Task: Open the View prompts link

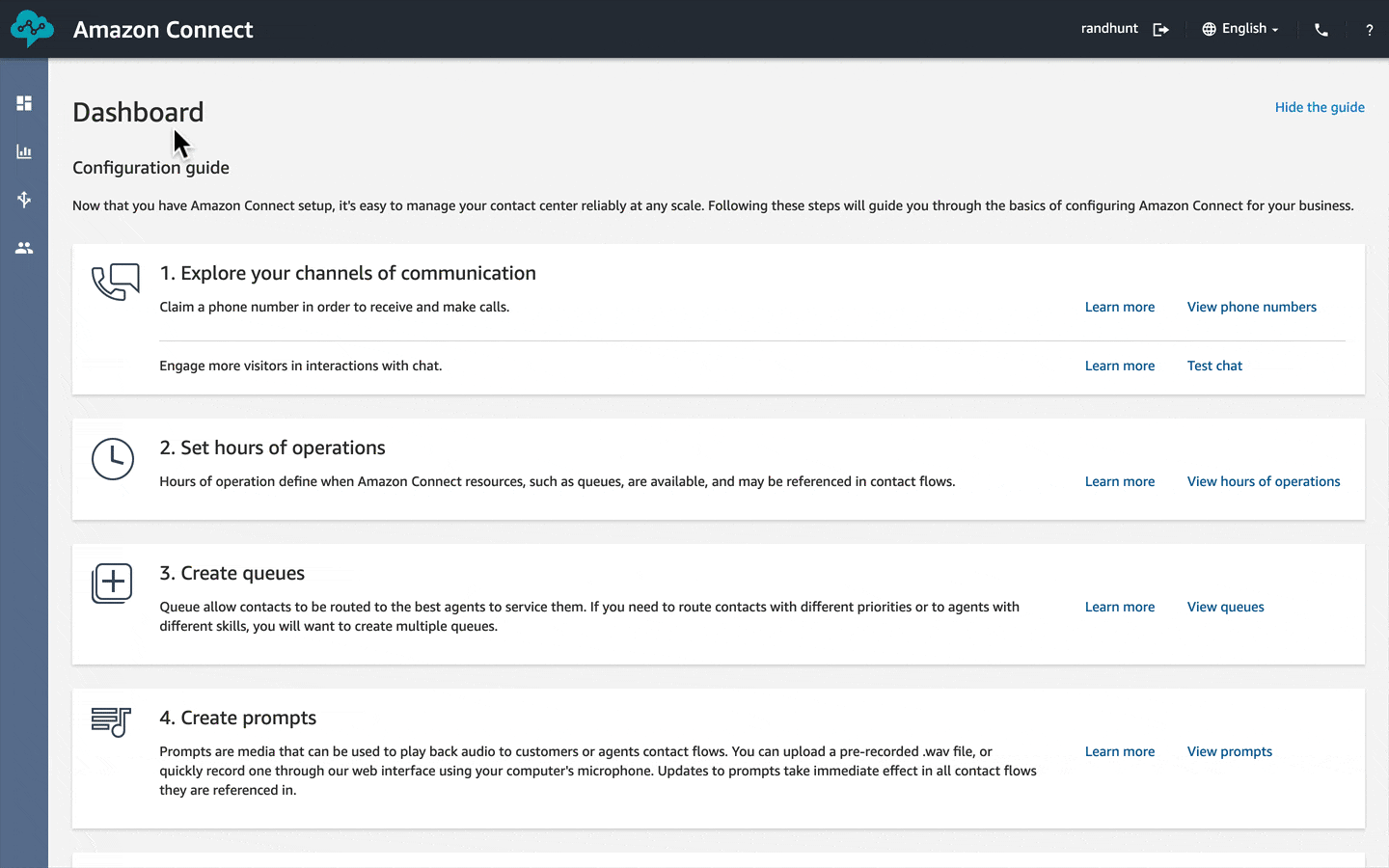Action: [x=1229, y=751]
